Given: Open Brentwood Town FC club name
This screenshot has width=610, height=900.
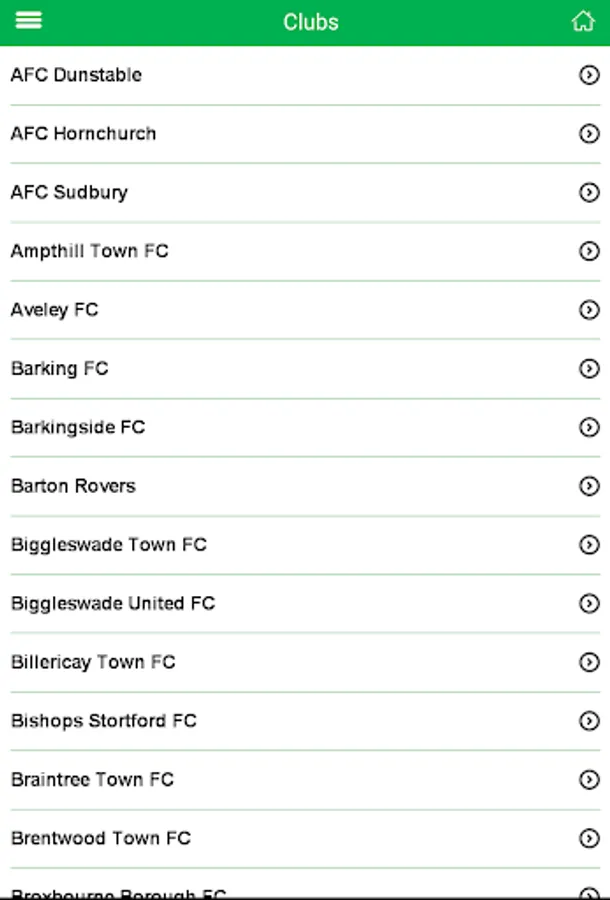Looking at the screenshot, I should [x=101, y=838].
